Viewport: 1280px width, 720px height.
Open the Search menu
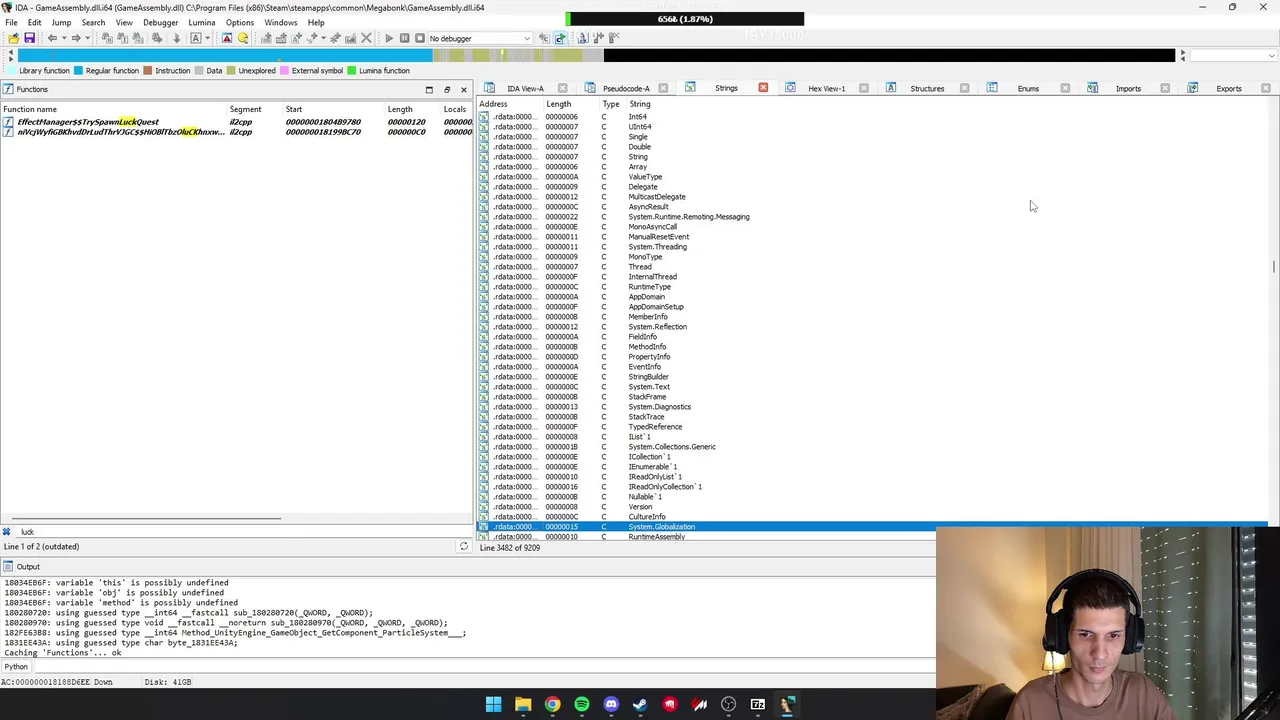(93, 22)
